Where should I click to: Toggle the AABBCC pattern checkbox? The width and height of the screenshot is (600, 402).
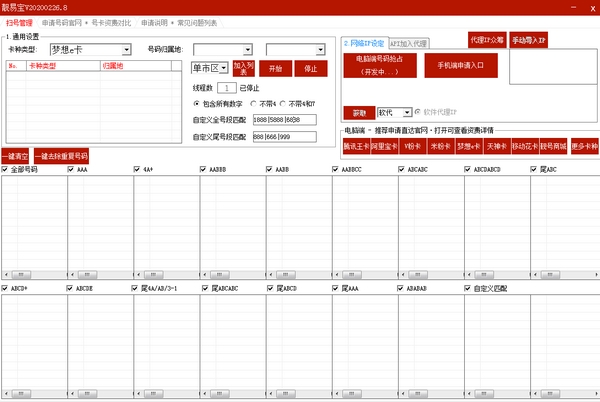tap(335, 170)
